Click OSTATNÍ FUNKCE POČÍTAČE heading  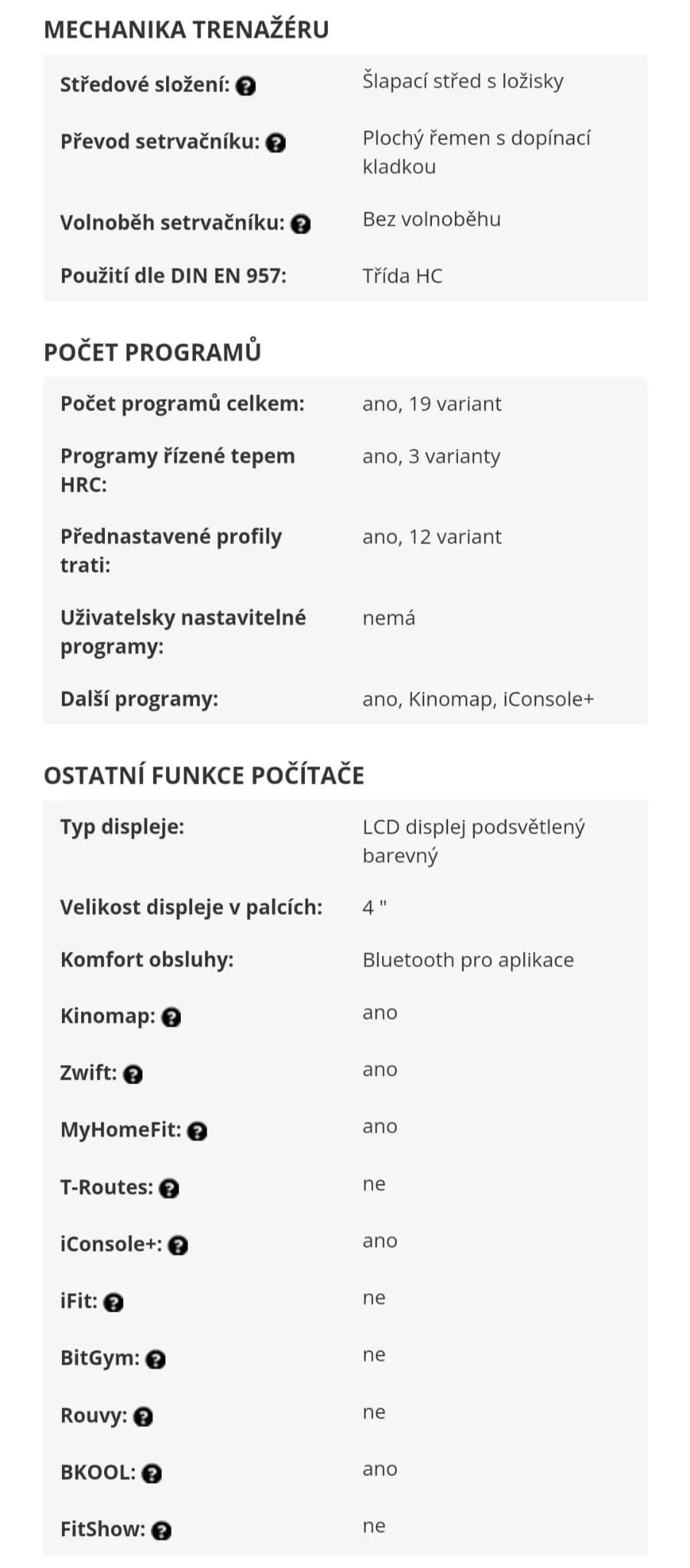coord(204,775)
